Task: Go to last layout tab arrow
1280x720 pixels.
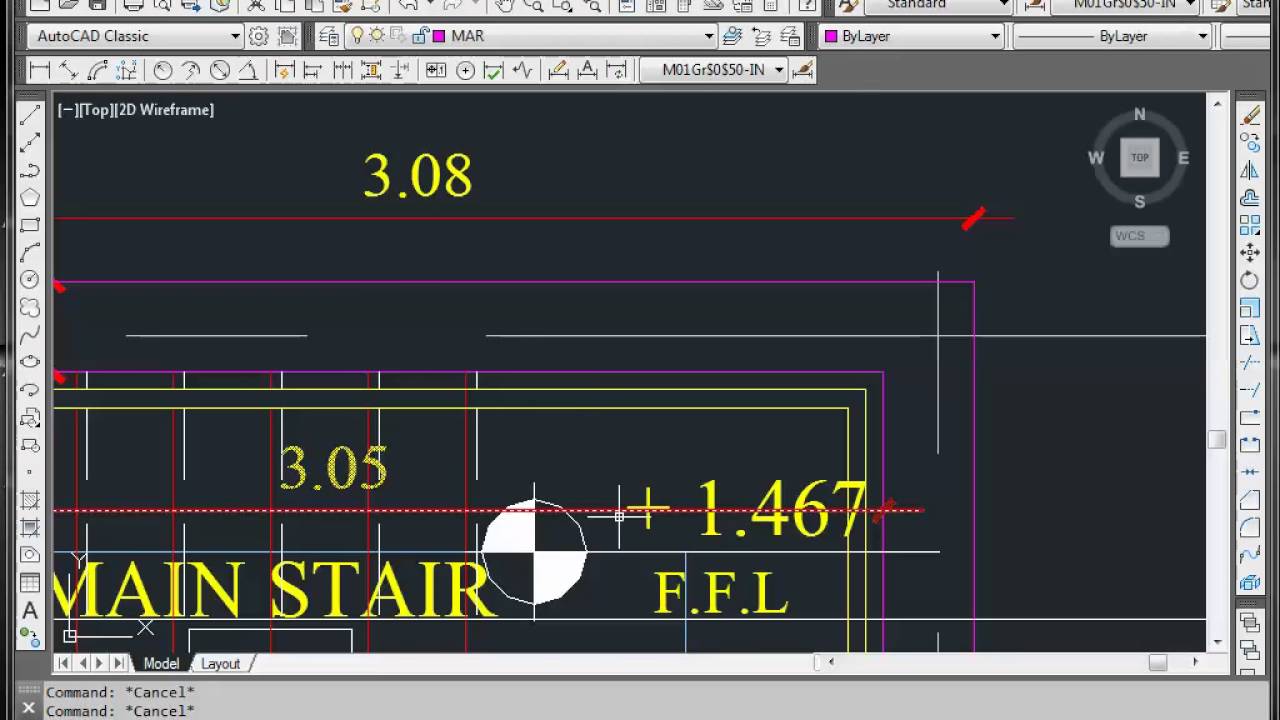Action: pyautogui.click(x=118, y=663)
